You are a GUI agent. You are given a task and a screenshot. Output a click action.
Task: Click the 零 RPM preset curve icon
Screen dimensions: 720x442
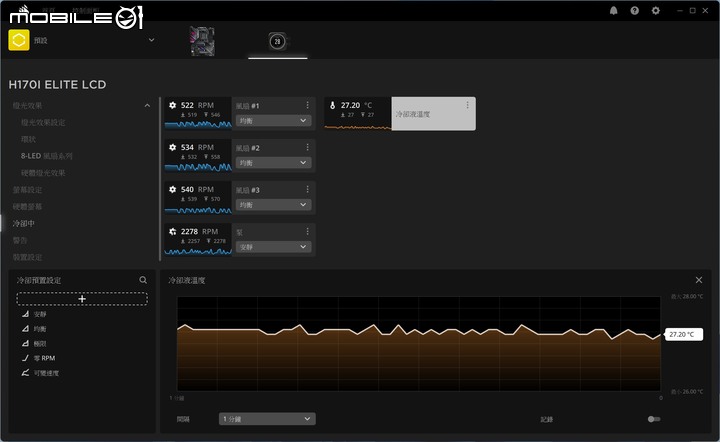(25, 358)
